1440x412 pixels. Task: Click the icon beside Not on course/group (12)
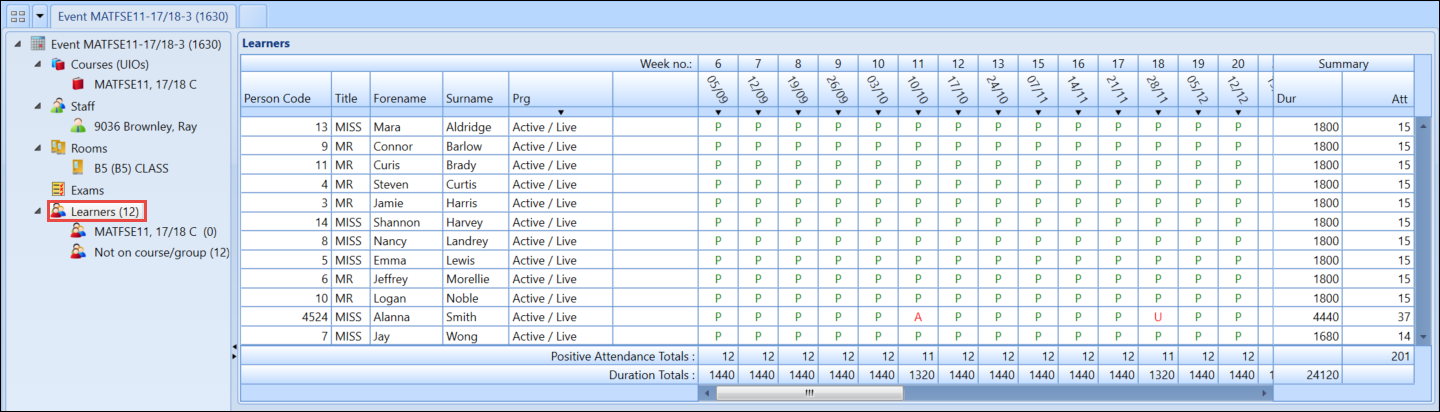click(79, 253)
